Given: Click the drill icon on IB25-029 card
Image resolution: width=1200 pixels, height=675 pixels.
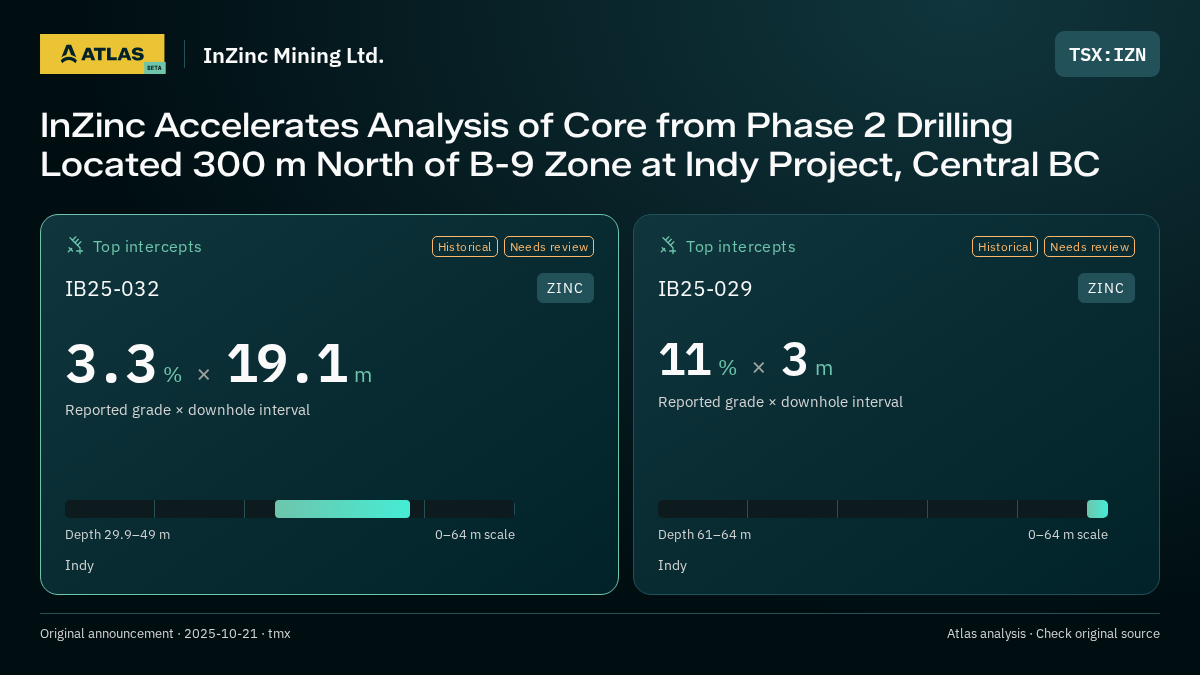Looking at the screenshot, I should coord(668,245).
